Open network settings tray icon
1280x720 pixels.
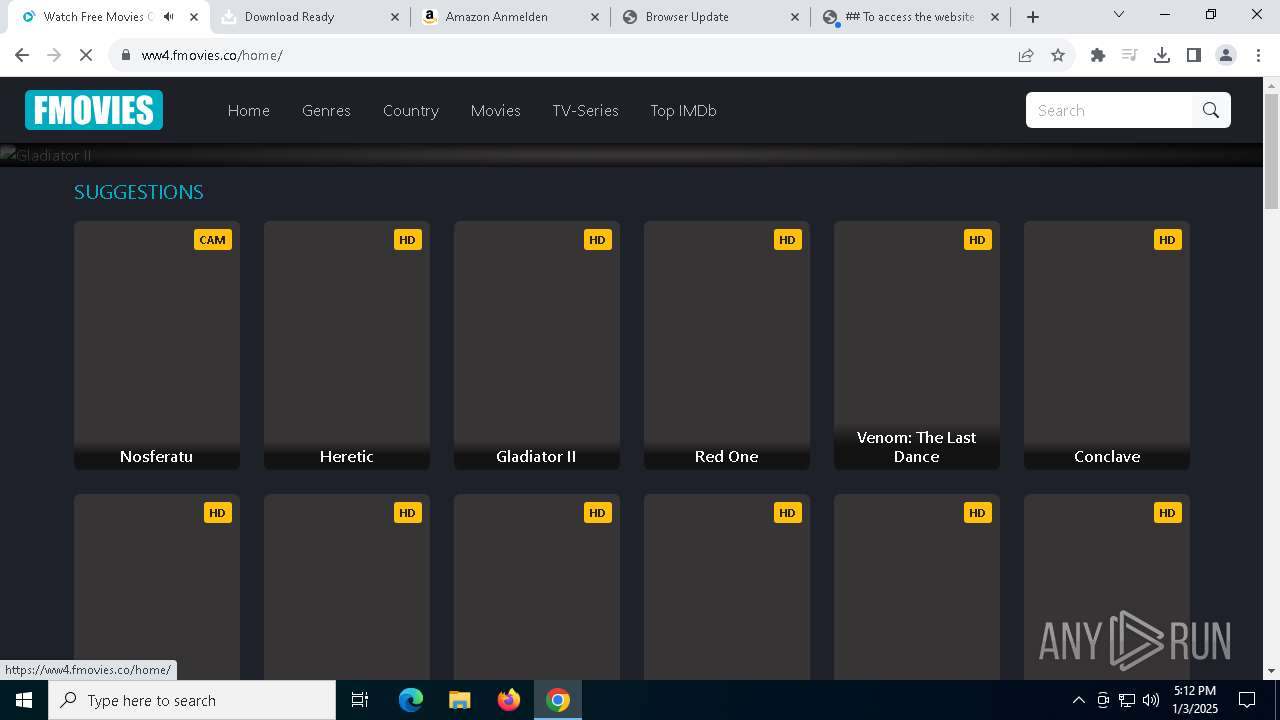1127,700
